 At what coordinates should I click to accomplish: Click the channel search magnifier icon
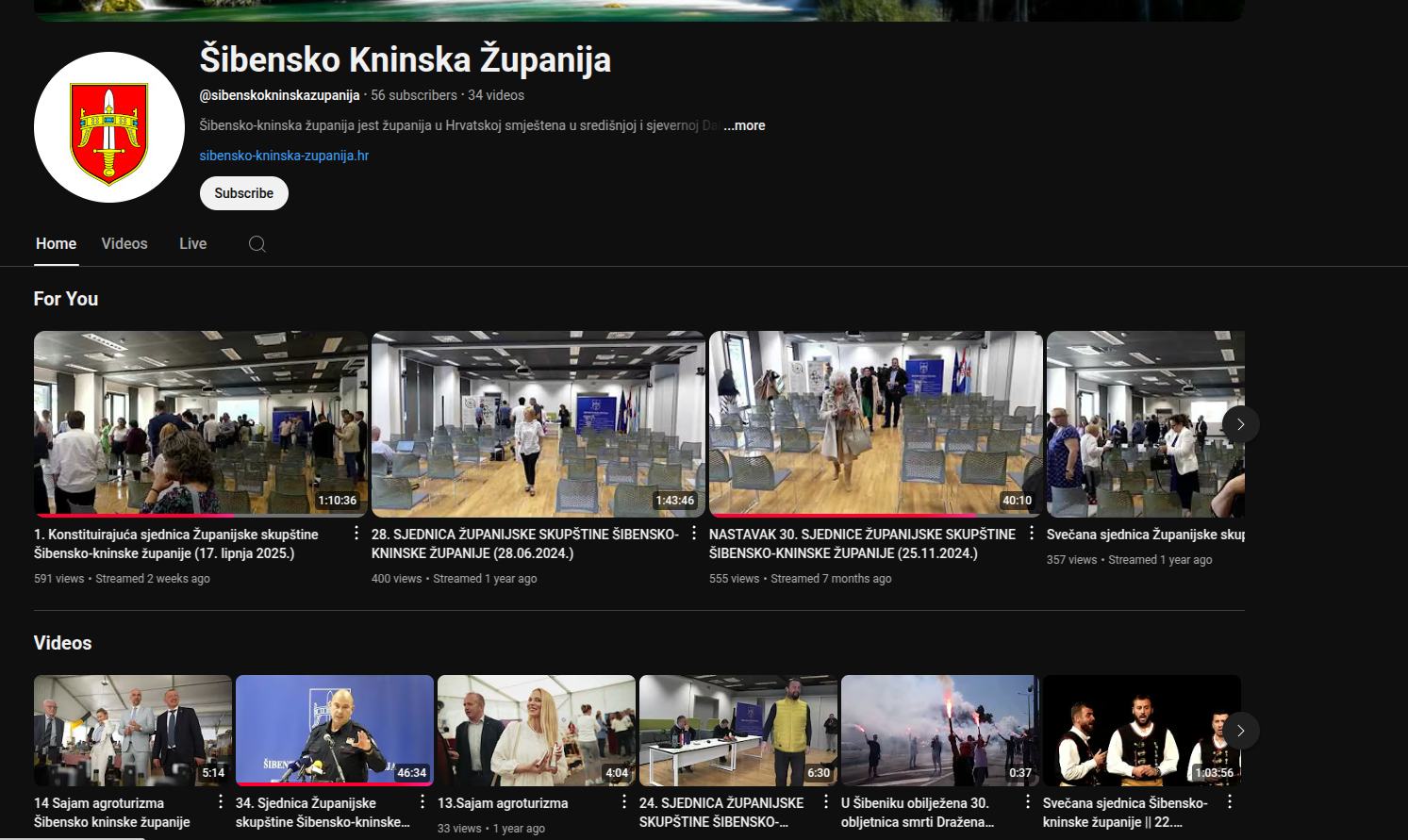[257, 244]
